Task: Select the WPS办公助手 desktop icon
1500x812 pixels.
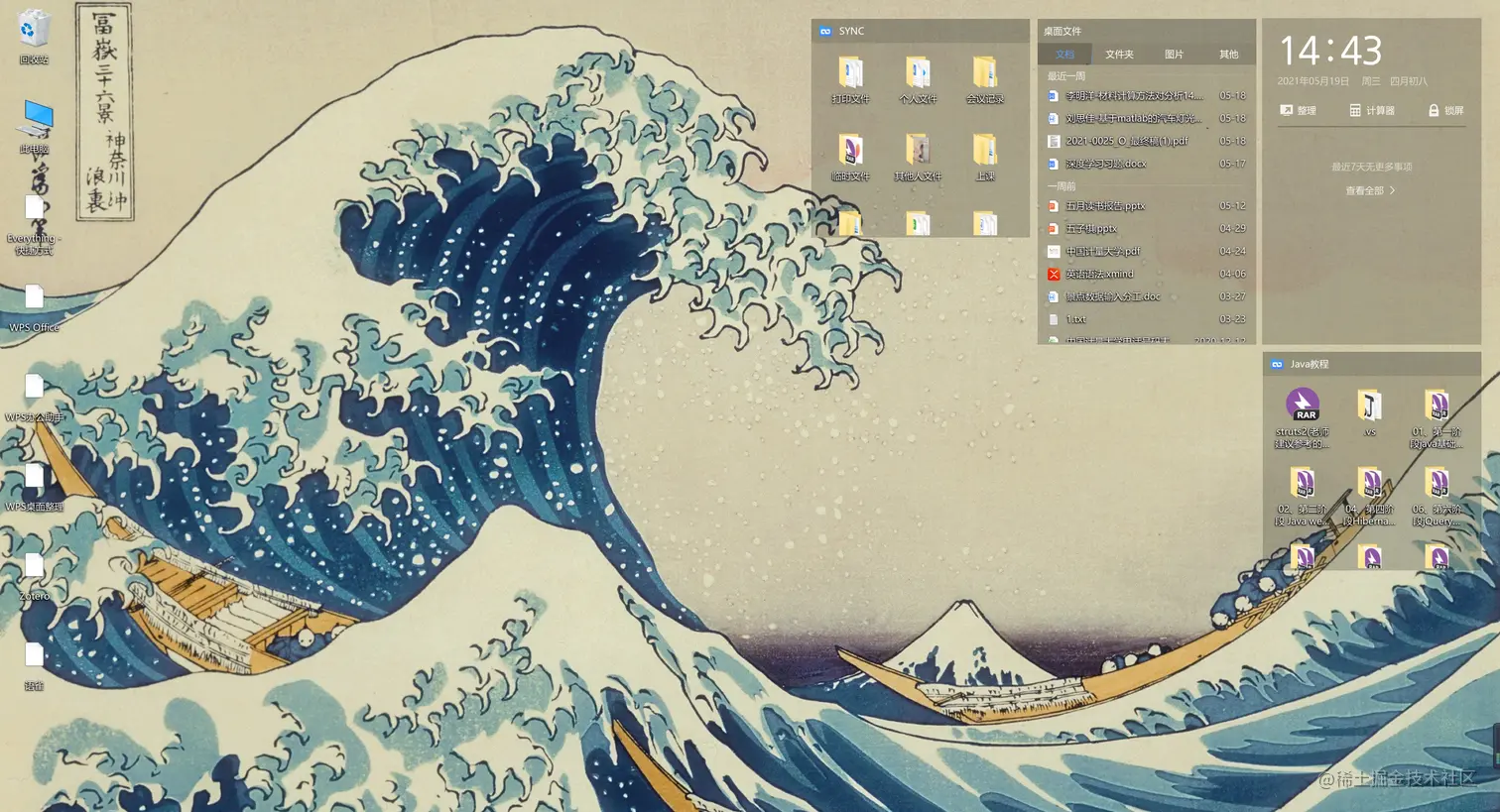Action: point(34,399)
